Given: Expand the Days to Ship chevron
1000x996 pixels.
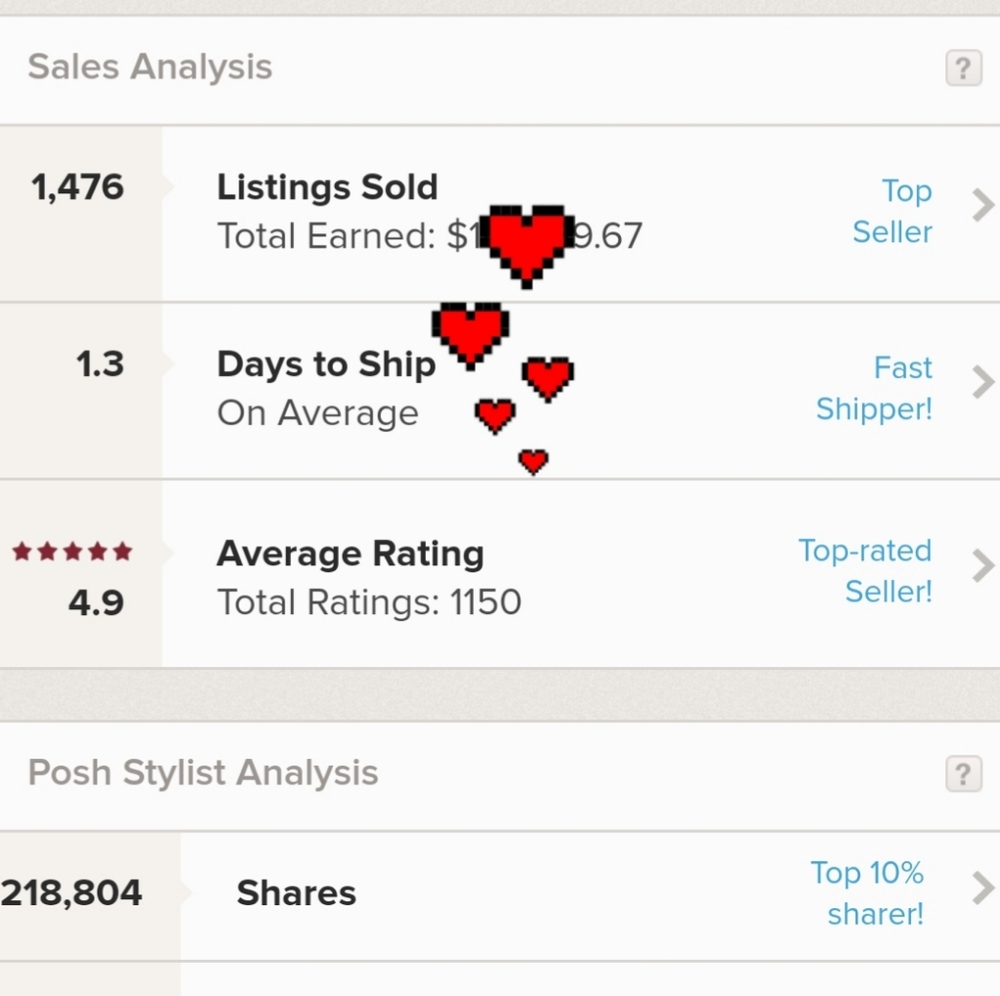Looking at the screenshot, I should tap(983, 382).
